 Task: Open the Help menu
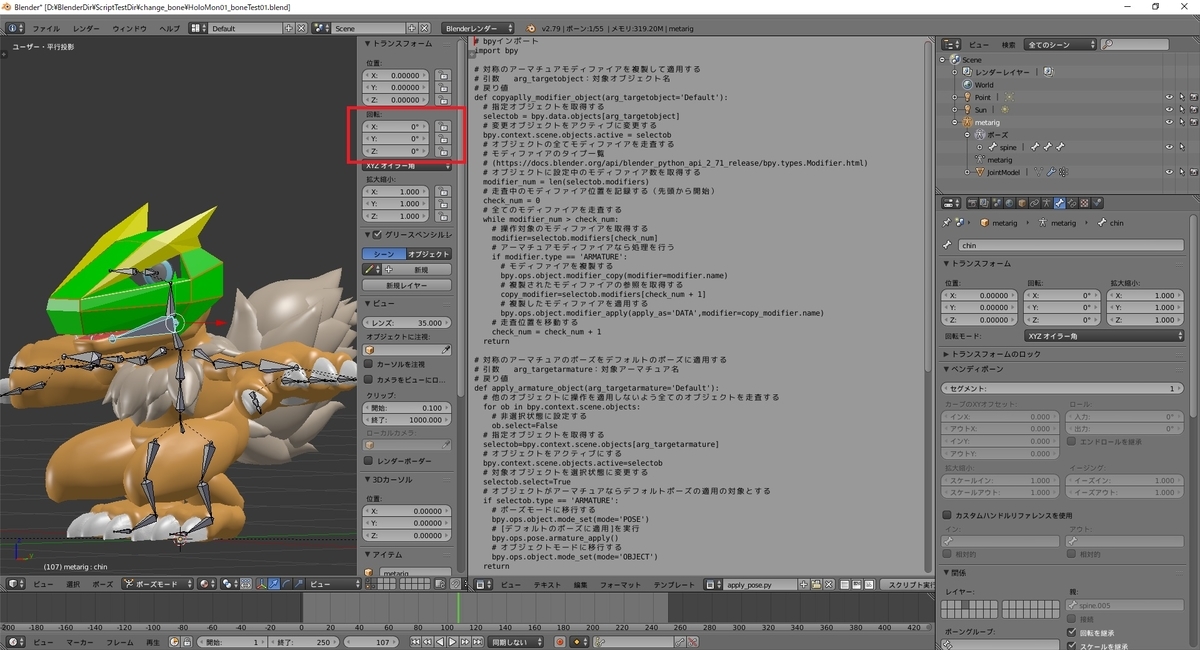coord(170,28)
